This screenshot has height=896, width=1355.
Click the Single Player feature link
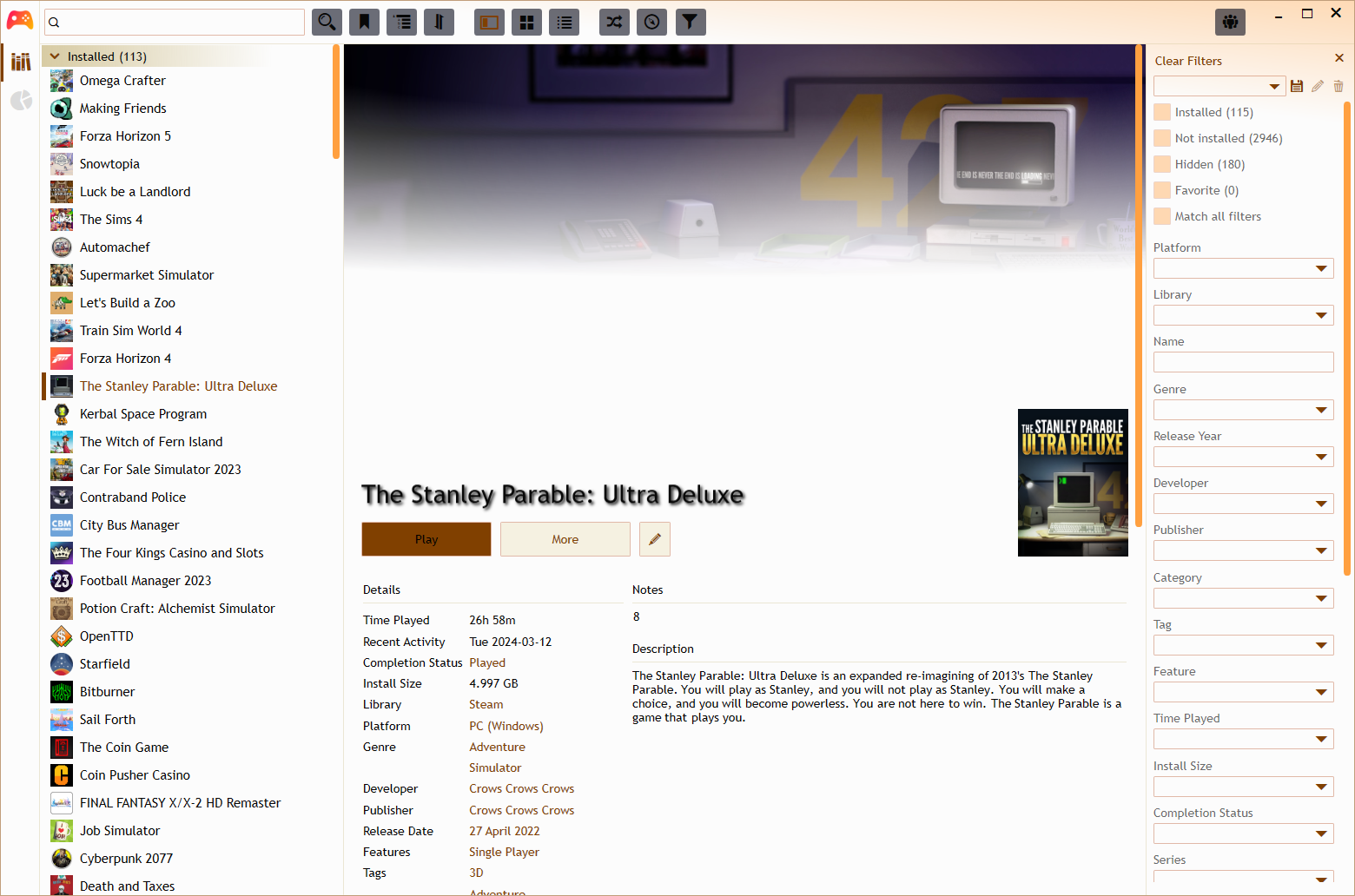(505, 852)
